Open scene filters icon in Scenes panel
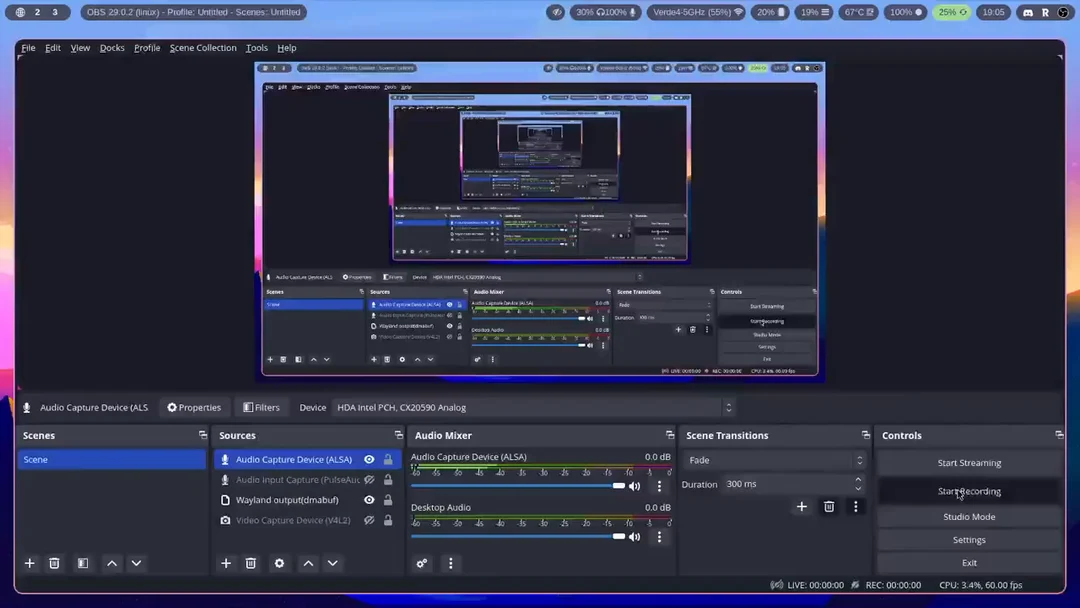The image size is (1080, 608). pyautogui.click(x=83, y=563)
